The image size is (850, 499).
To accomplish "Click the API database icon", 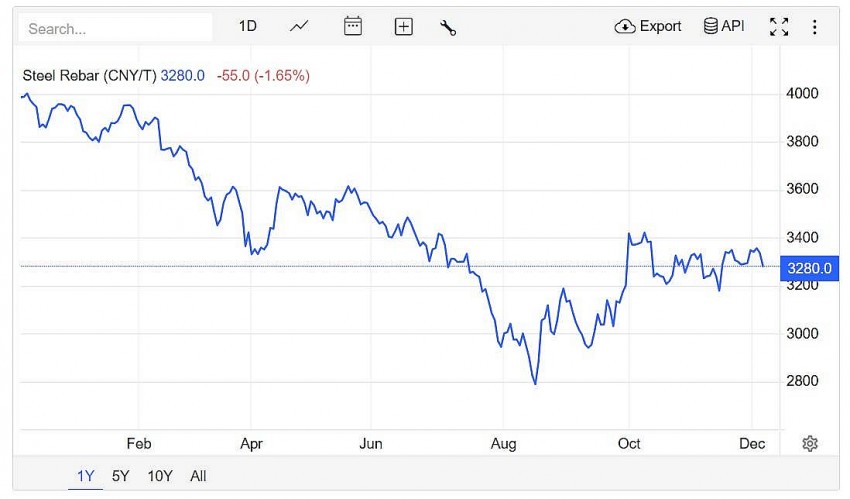I will pyautogui.click(x=711, y=27).
